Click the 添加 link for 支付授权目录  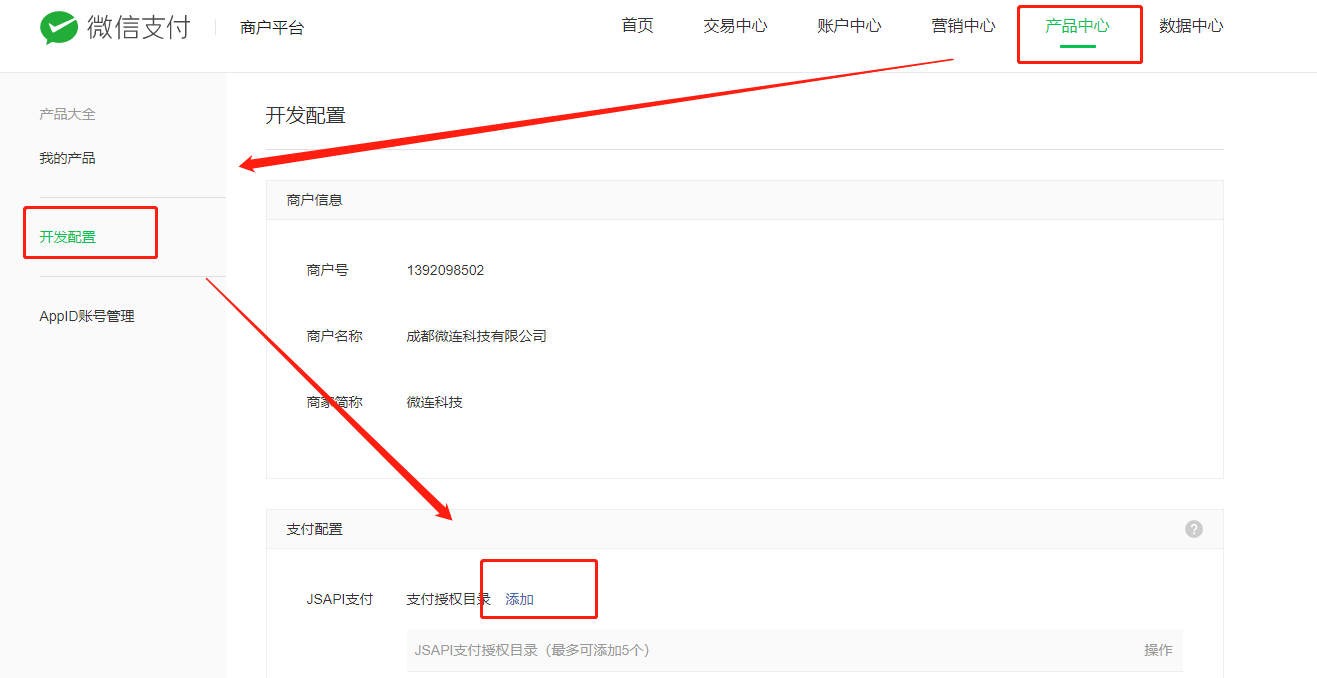(520, 599)
